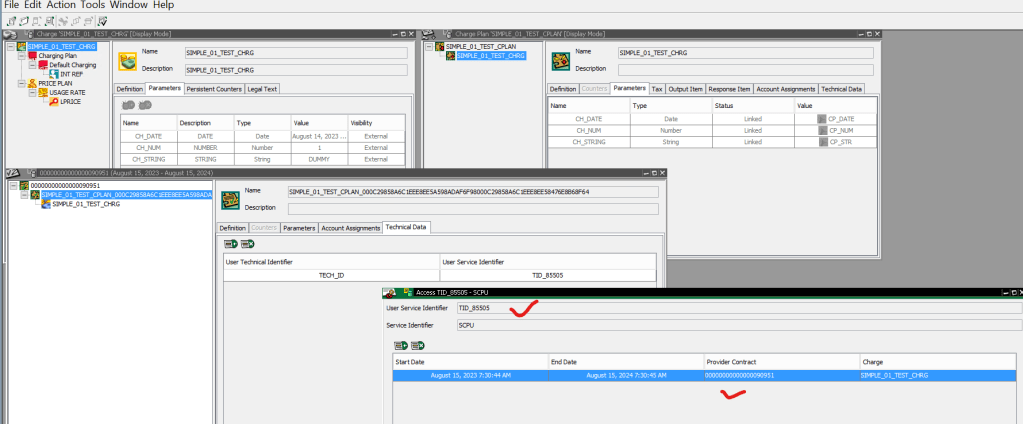This screenshot has width=1023, height=424.
Task: Click the Name field in Charge window
Action: [295, 53]
